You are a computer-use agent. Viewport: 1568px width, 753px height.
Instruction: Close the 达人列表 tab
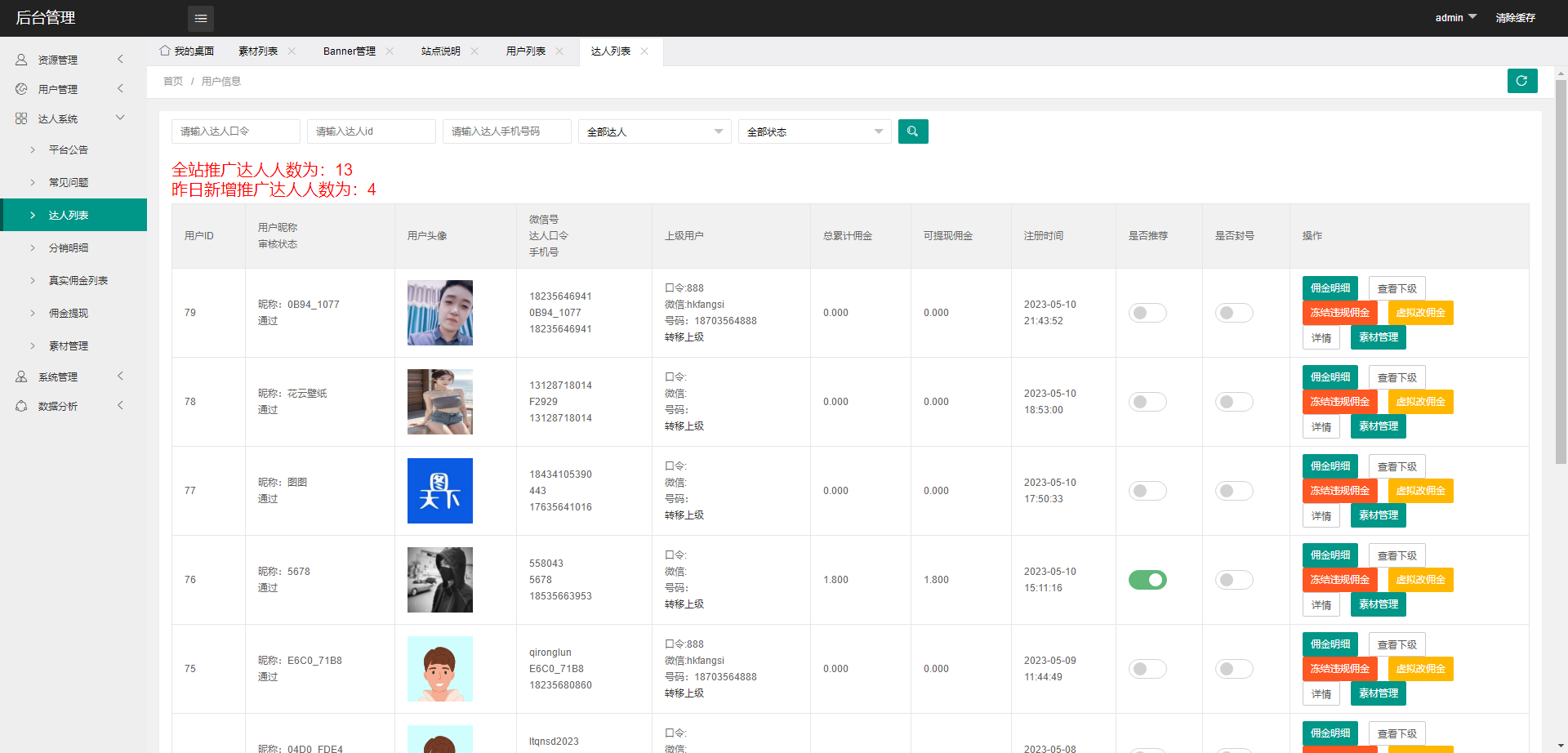pyautogui.click(x=644, y=51)
